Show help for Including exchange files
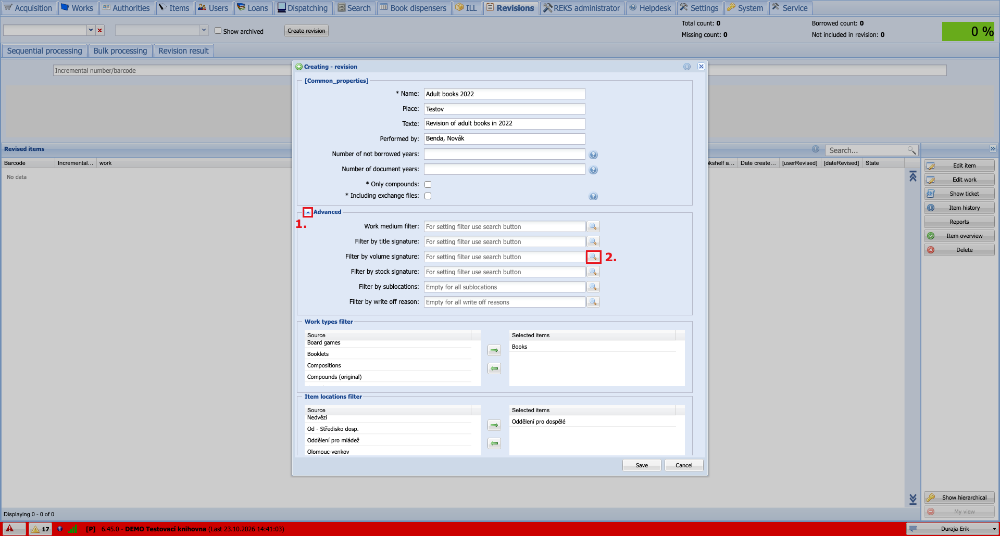 (x=593, y=197)
